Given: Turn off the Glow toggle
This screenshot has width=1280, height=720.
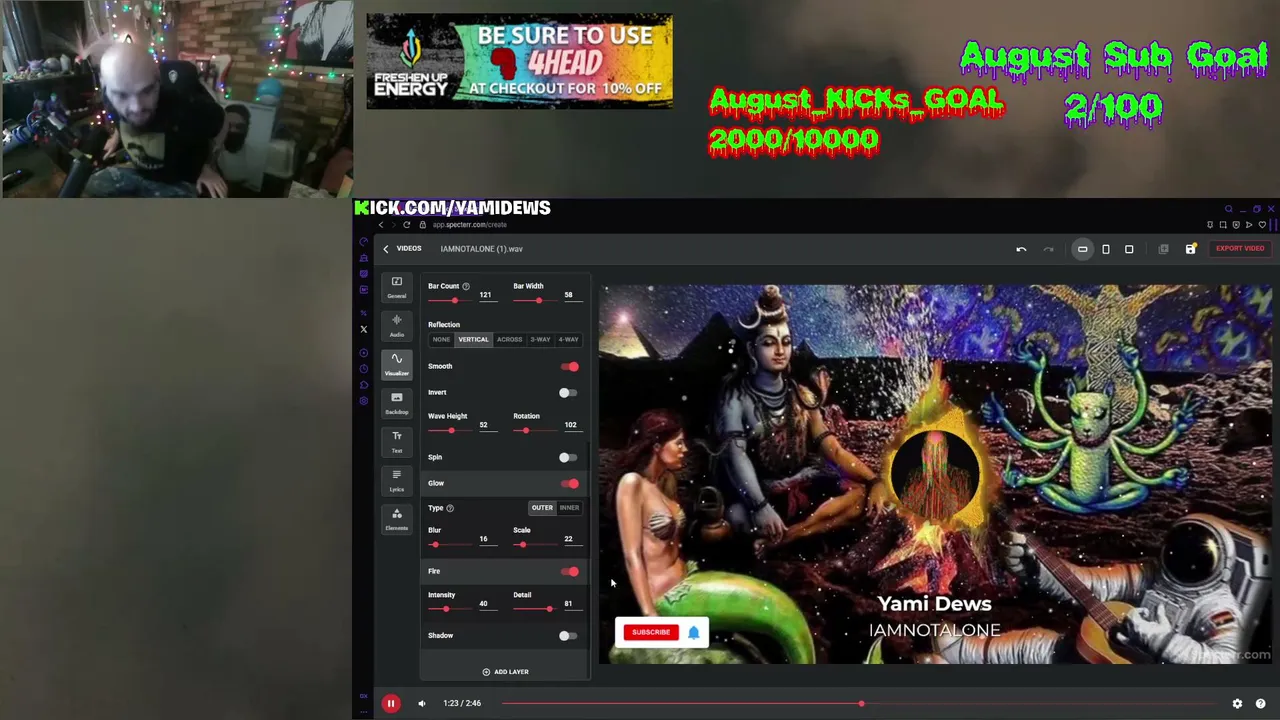Looking at the screenshot, I should point(569,484).
